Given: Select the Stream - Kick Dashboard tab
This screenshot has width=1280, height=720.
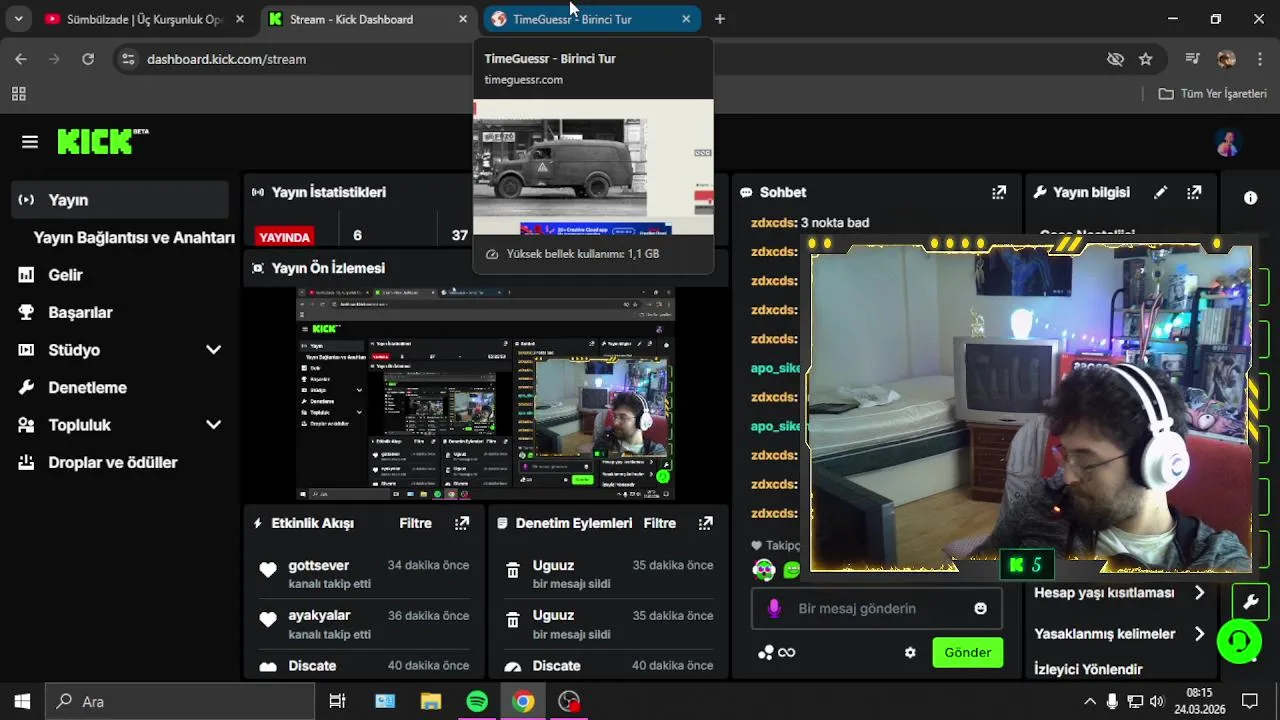Looking at the screenshot, I should [x=368, y=19].
